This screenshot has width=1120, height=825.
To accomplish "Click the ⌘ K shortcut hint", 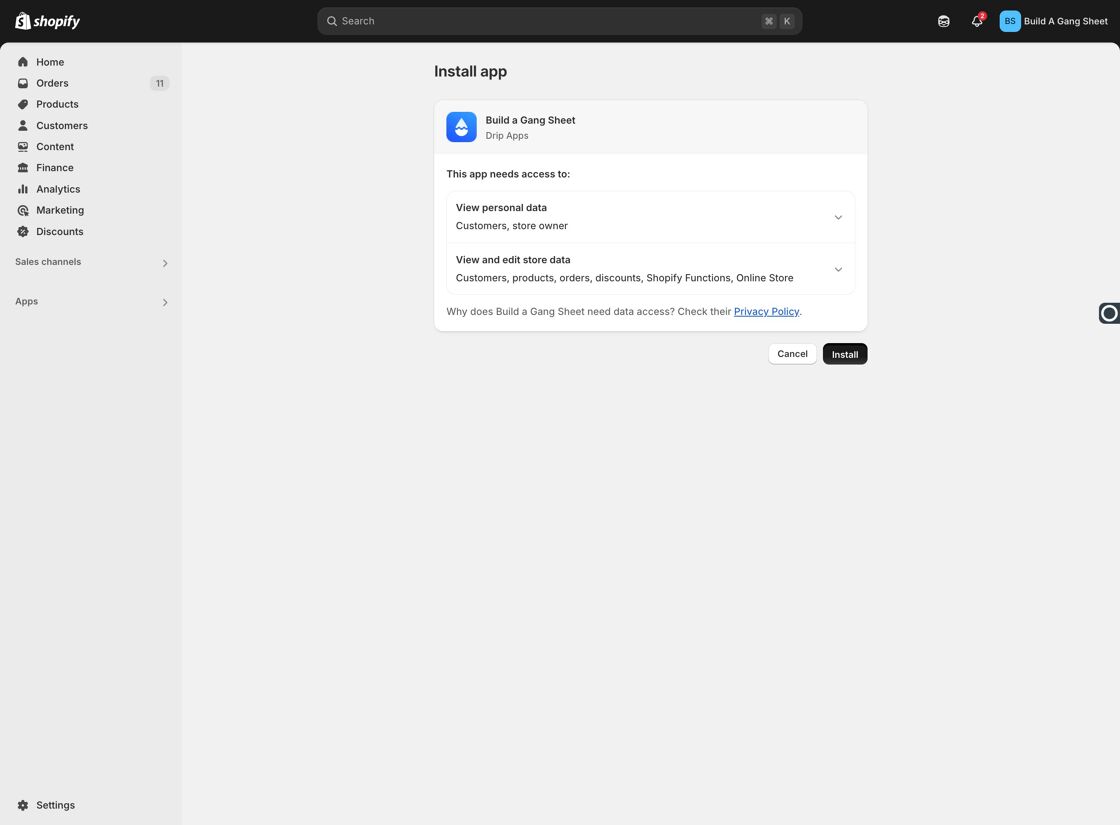I will tap(778, 21).
